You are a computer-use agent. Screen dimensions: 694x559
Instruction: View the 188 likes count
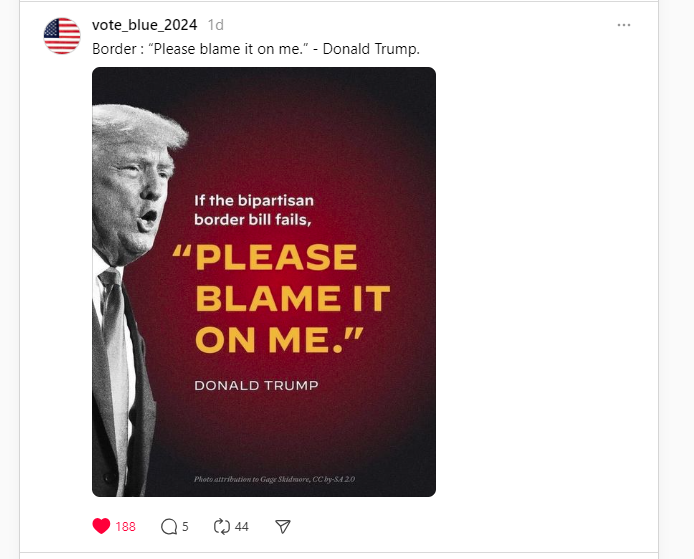(126, 527)
